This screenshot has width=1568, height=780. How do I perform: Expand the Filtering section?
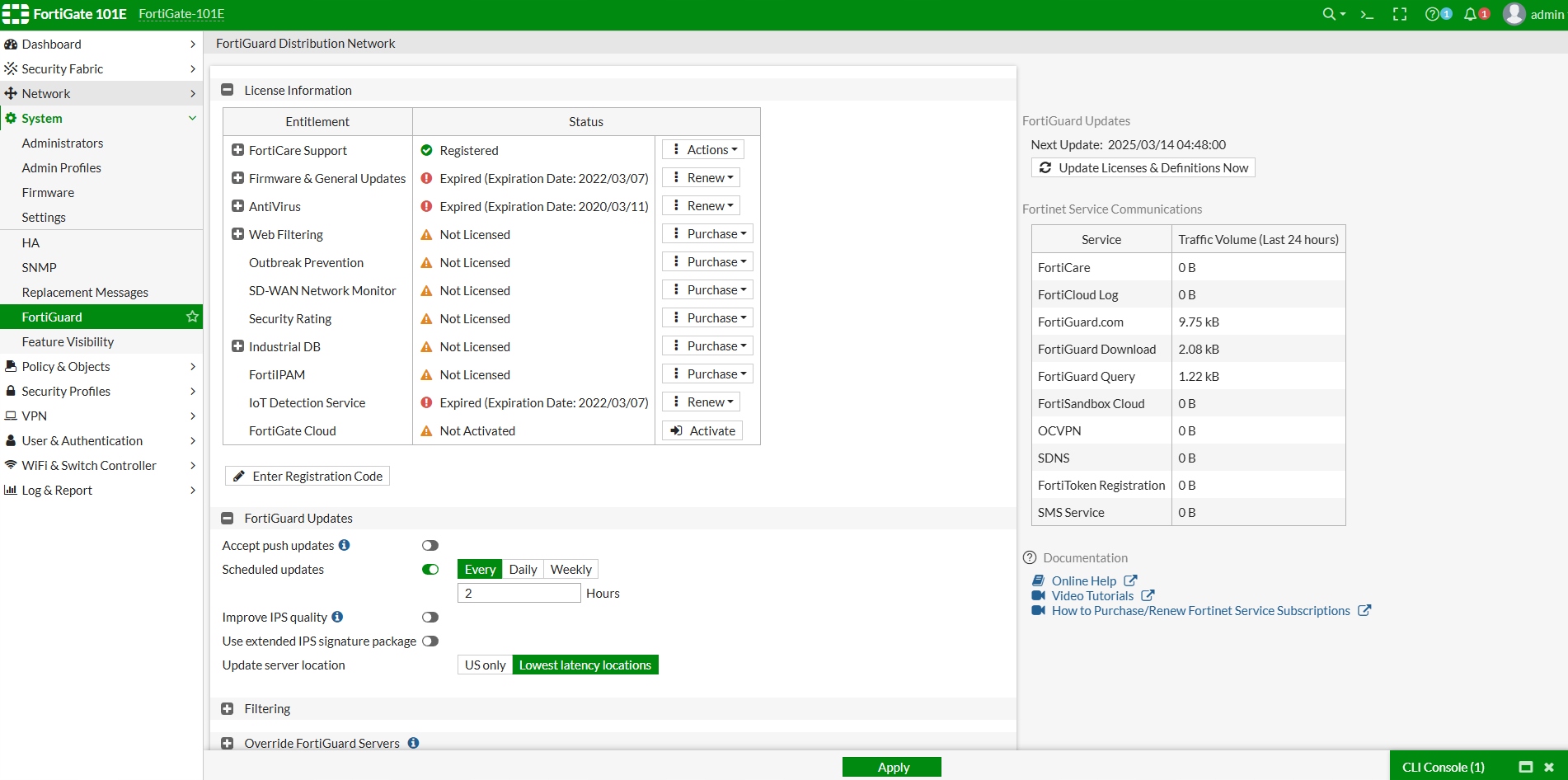[x=228, y=708]
